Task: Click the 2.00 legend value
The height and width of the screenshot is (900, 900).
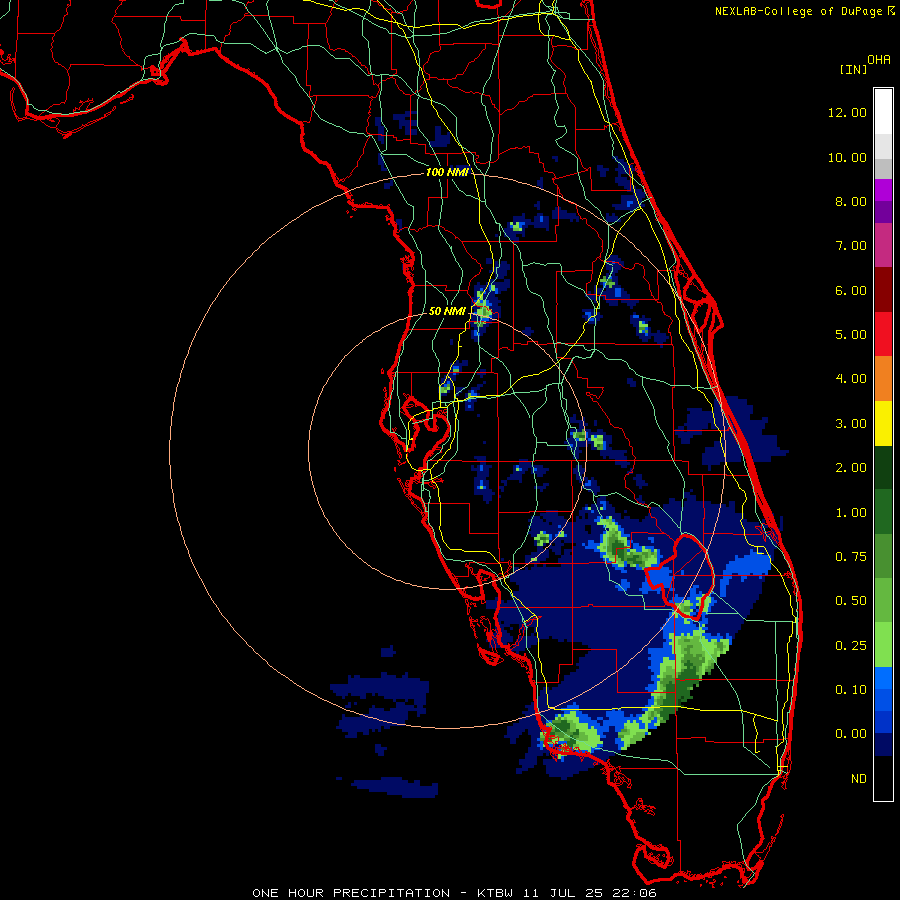Action: point(851,468)
